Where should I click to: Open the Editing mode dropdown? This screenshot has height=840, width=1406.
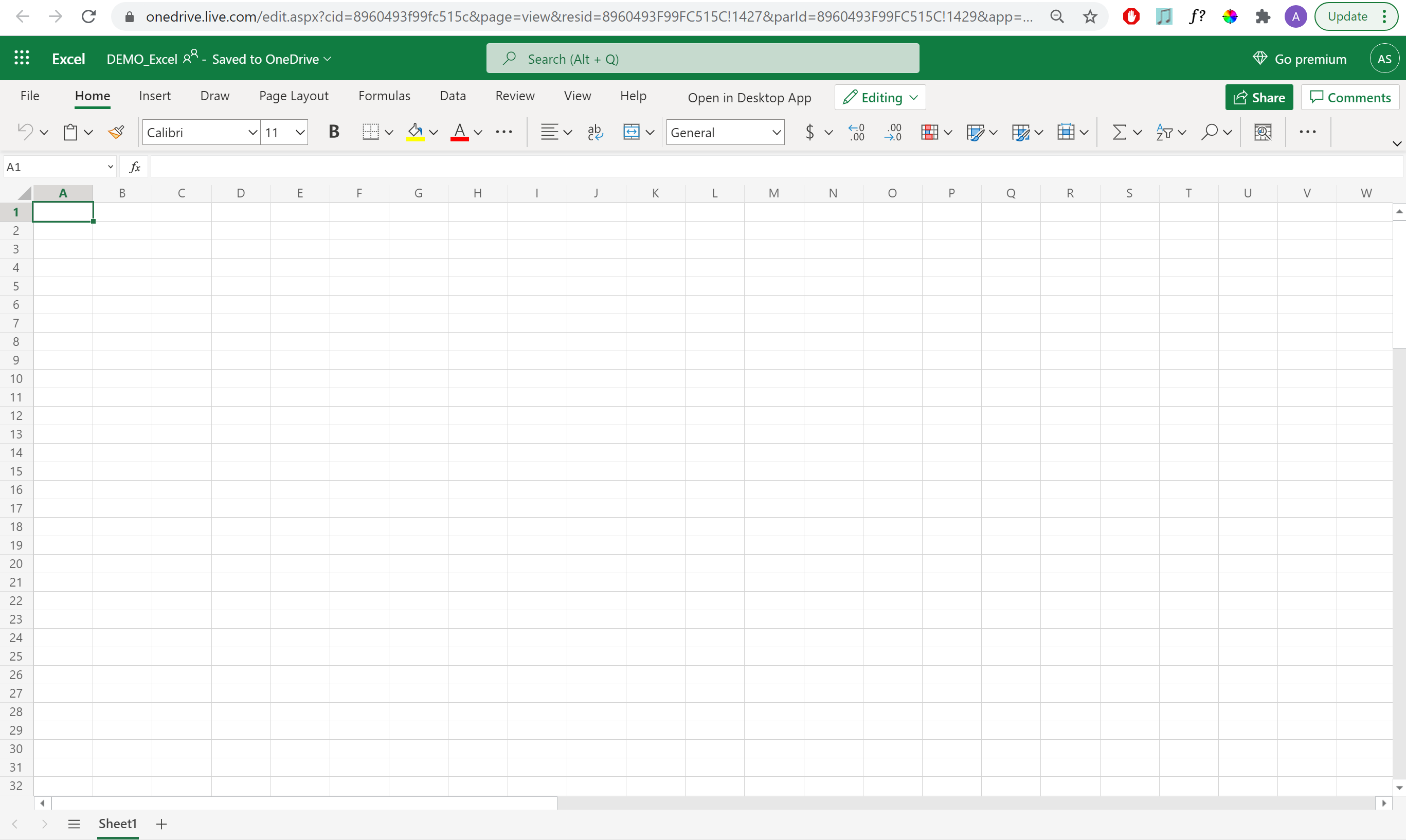click(880, 97)
